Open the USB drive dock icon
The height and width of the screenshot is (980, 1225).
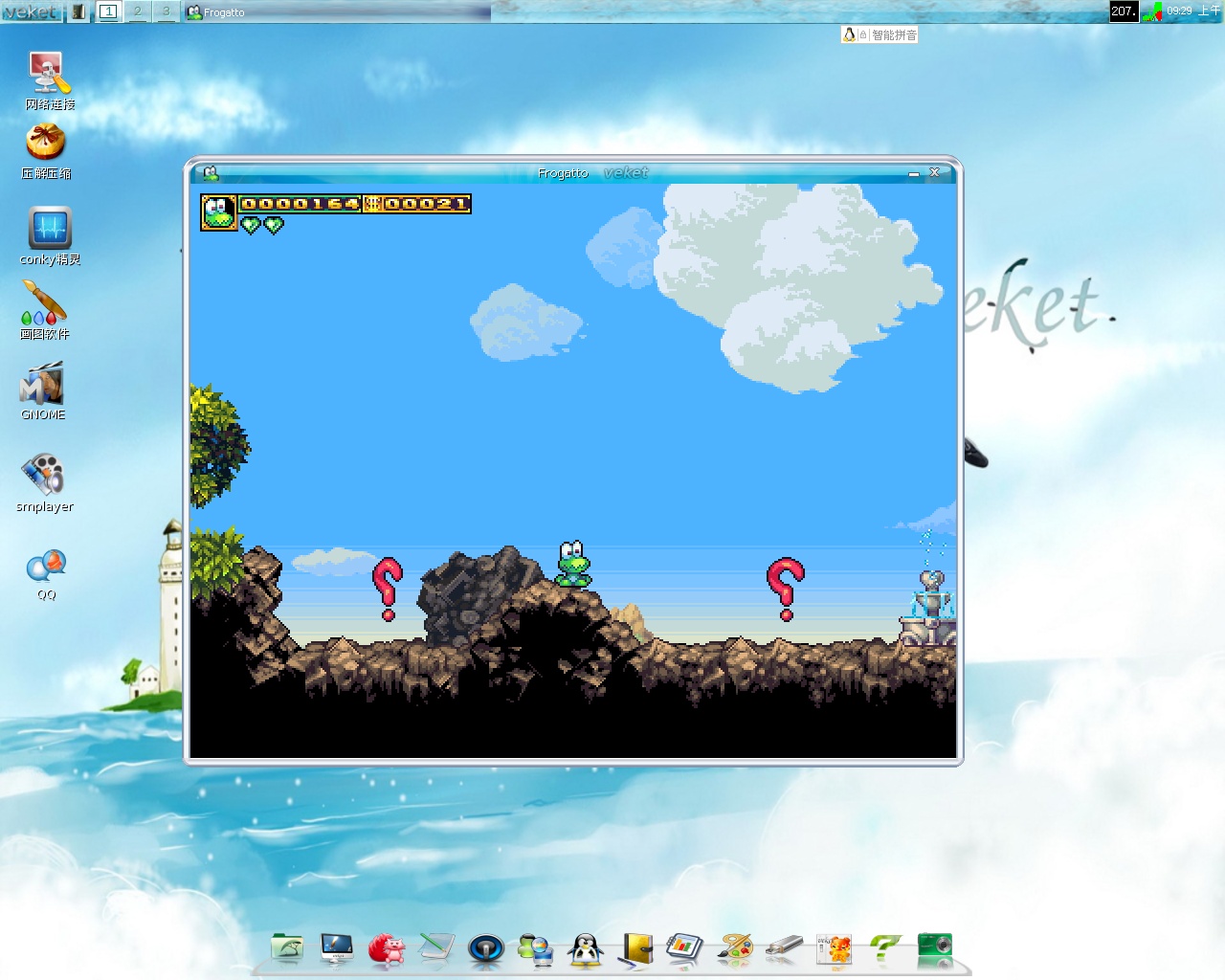pyautogui.click(x=785, y=948)
